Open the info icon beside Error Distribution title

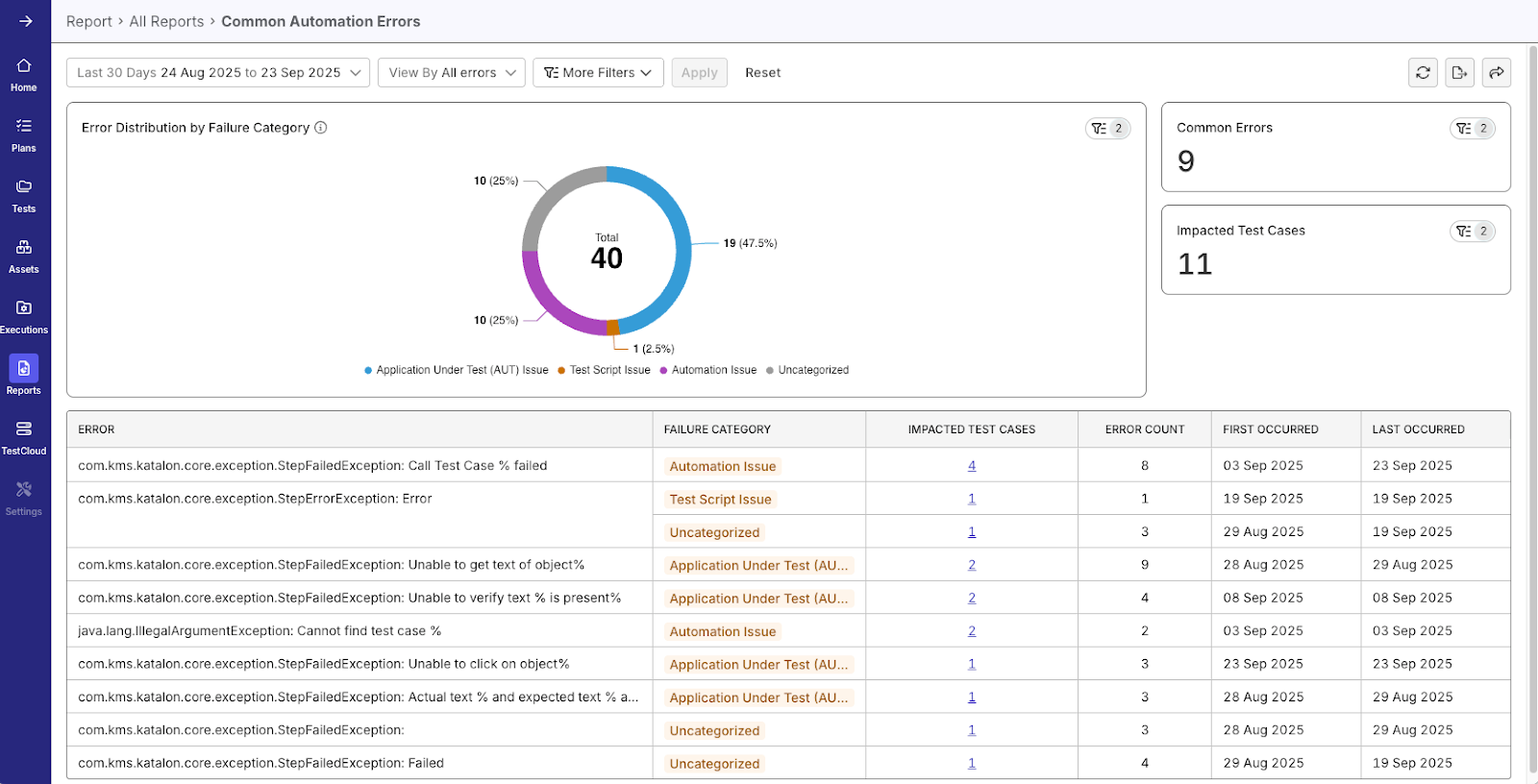tap(321, 128)
